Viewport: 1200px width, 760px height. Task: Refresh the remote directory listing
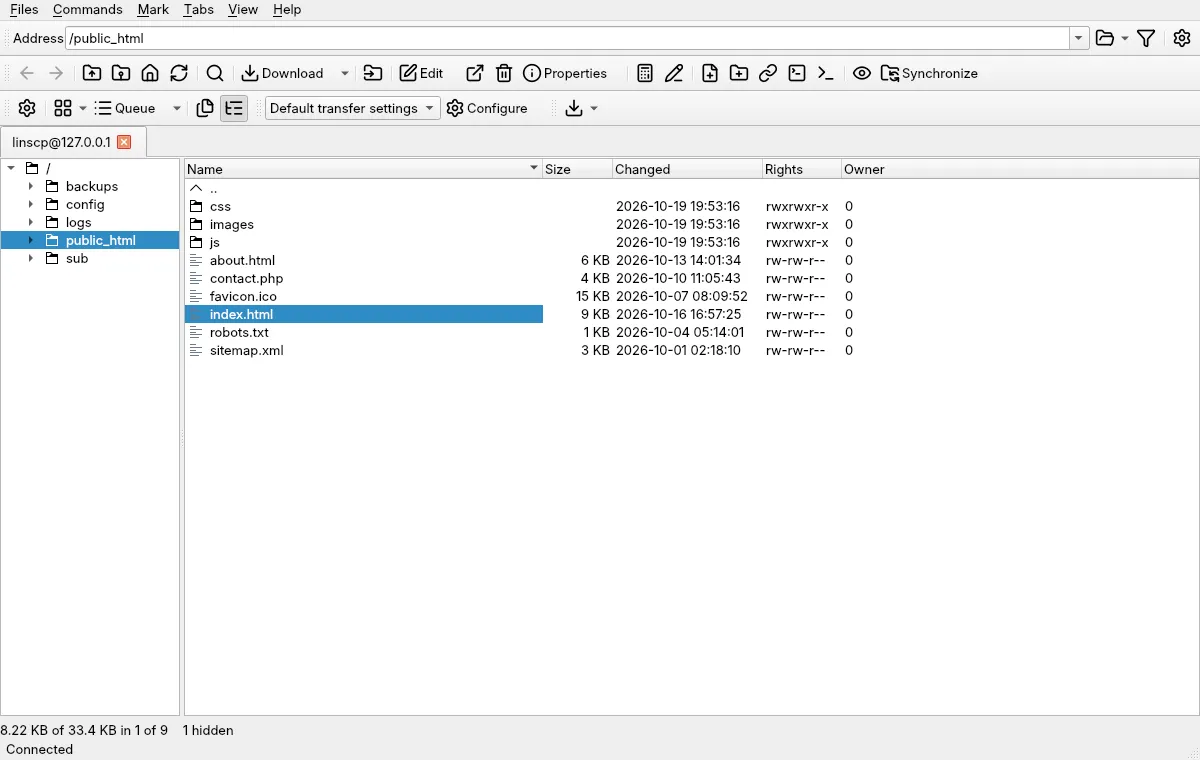click(179, 73)
